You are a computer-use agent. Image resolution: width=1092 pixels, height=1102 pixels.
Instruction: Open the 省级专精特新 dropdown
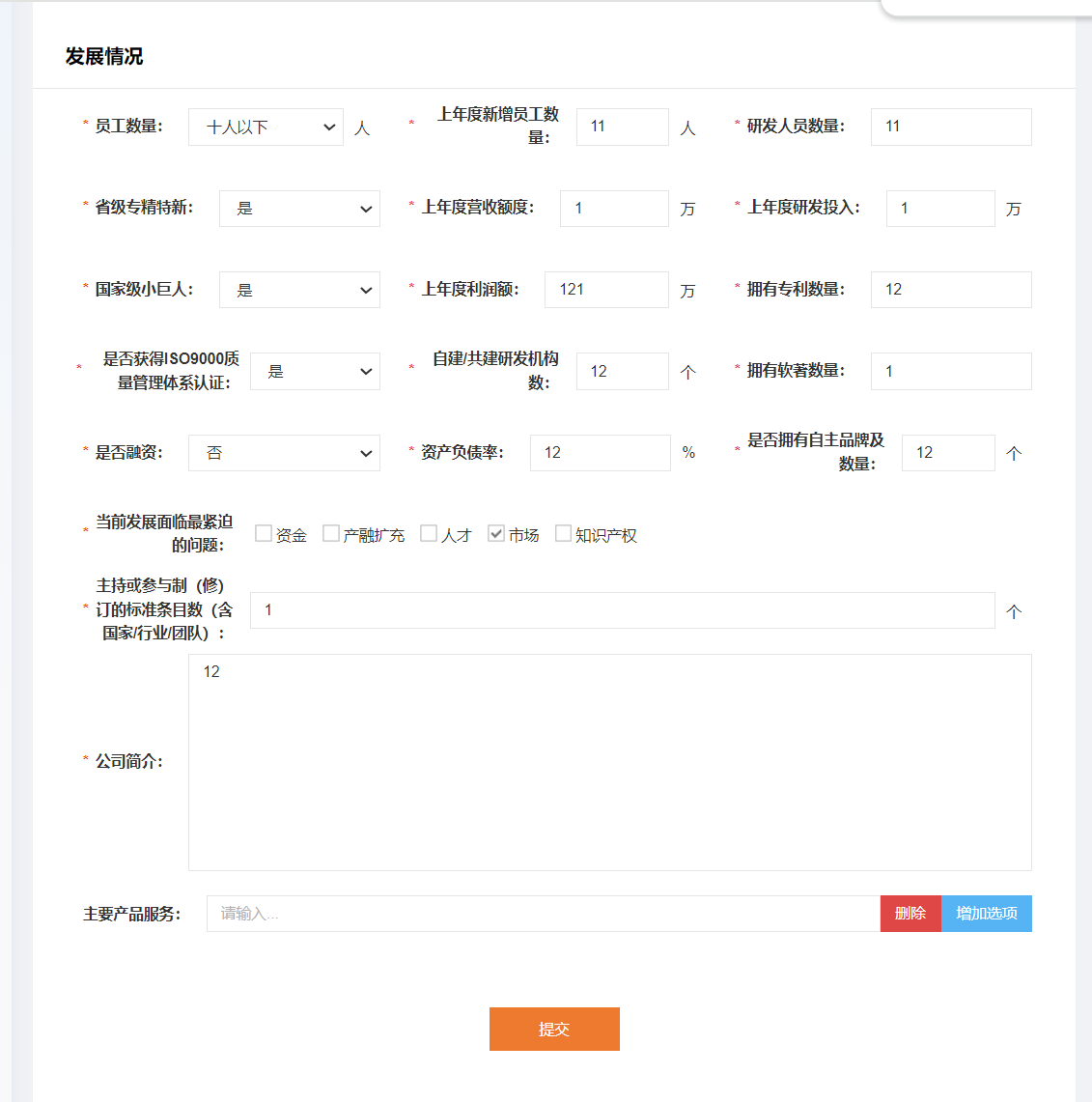(299, 209)
